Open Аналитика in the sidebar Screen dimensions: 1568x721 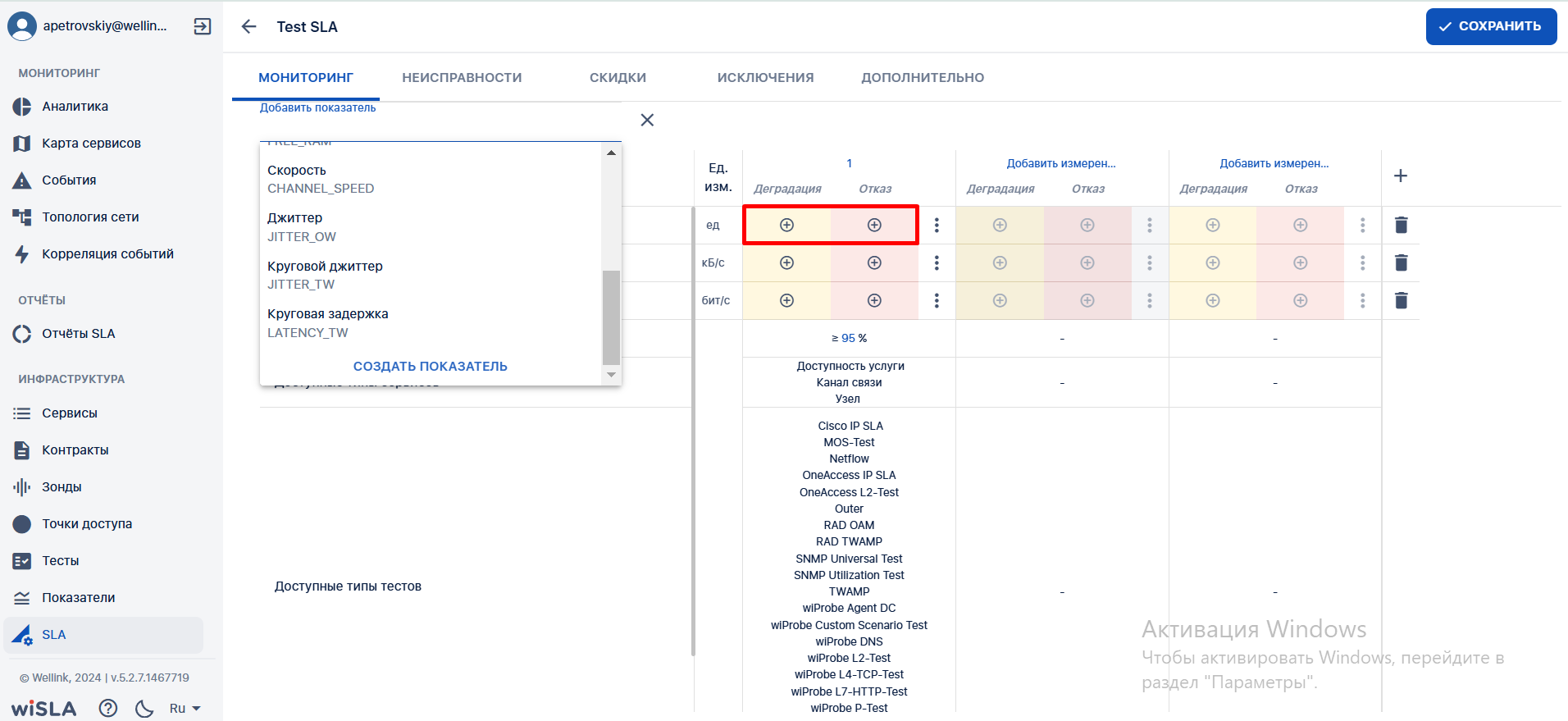point(75,107)
